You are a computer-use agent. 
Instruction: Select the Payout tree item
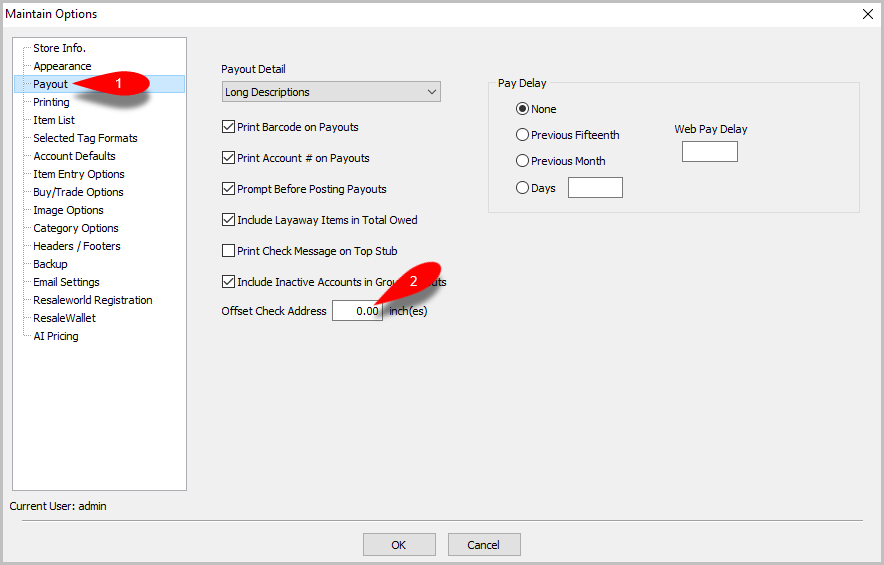(x=50, y=84)
